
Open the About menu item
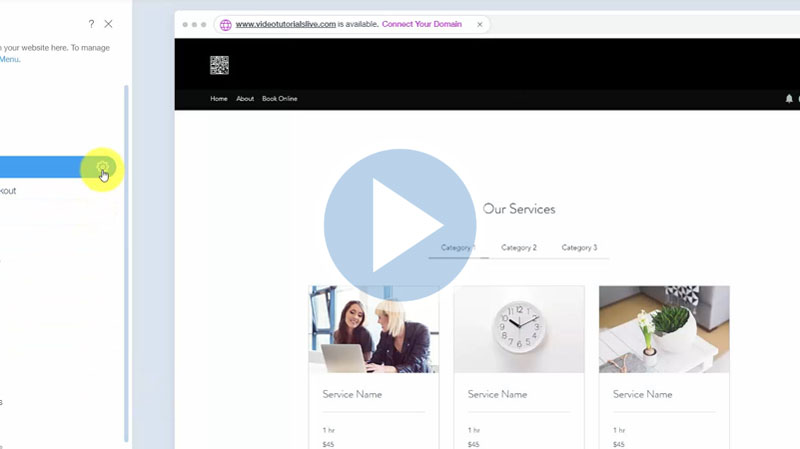(x=245, y=99)
